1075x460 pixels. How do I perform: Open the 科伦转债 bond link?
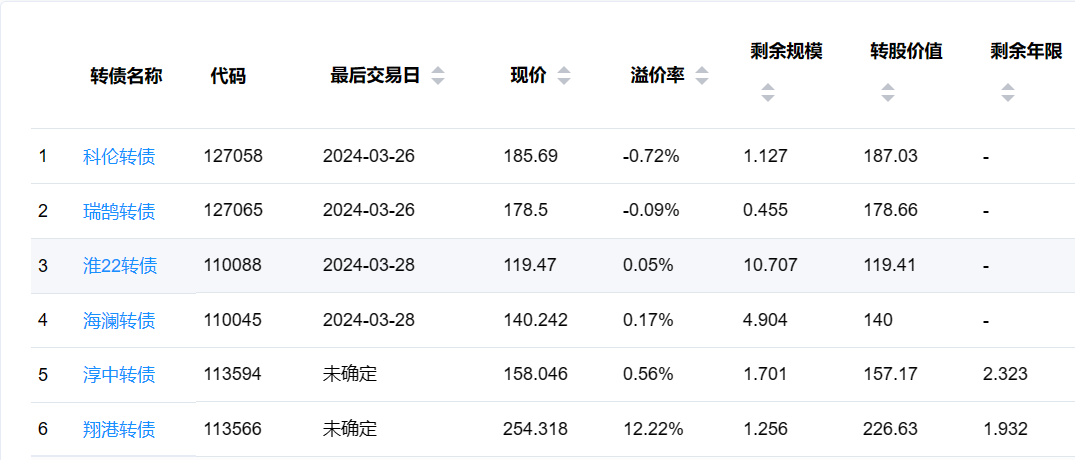[x=119, y=156]
